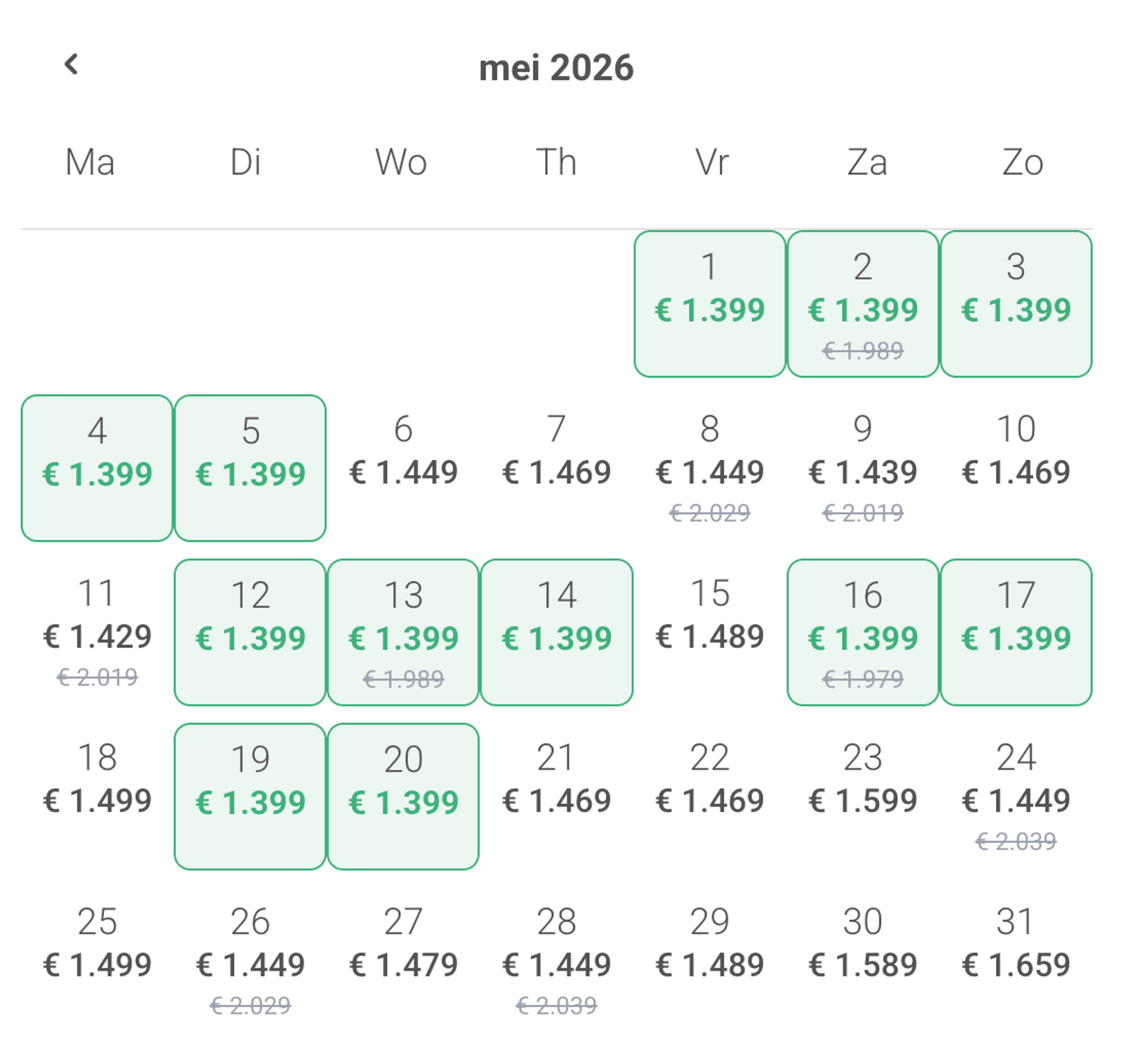Choose May 28 discounted from € 2.039
The image size is (1148, 1045).
(556, 960)
